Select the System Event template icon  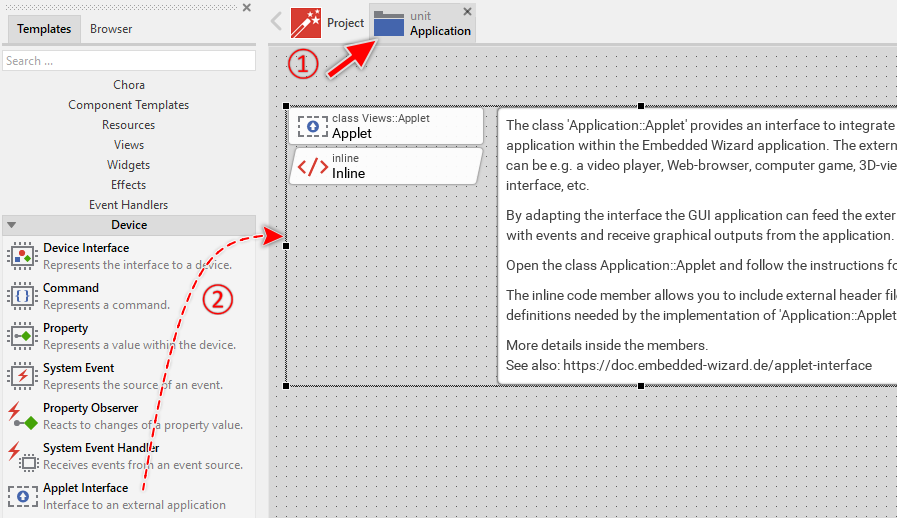click(x=22, y=376)
